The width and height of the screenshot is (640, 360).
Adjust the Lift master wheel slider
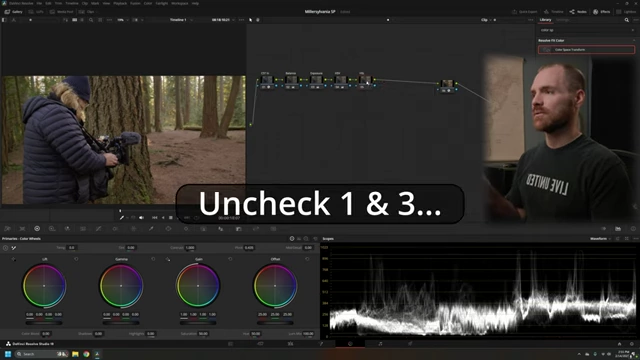click(x=44, y=322)
